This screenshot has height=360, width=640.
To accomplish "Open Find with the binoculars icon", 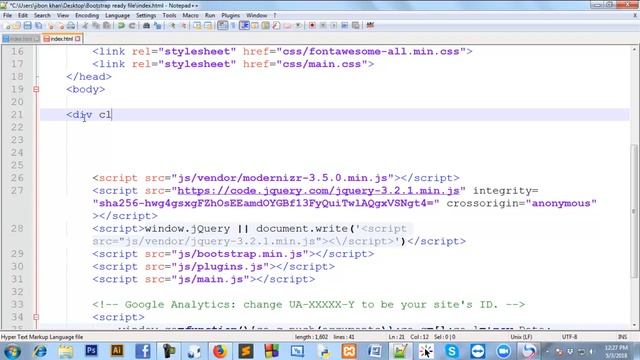I will [x=146, y=26].
